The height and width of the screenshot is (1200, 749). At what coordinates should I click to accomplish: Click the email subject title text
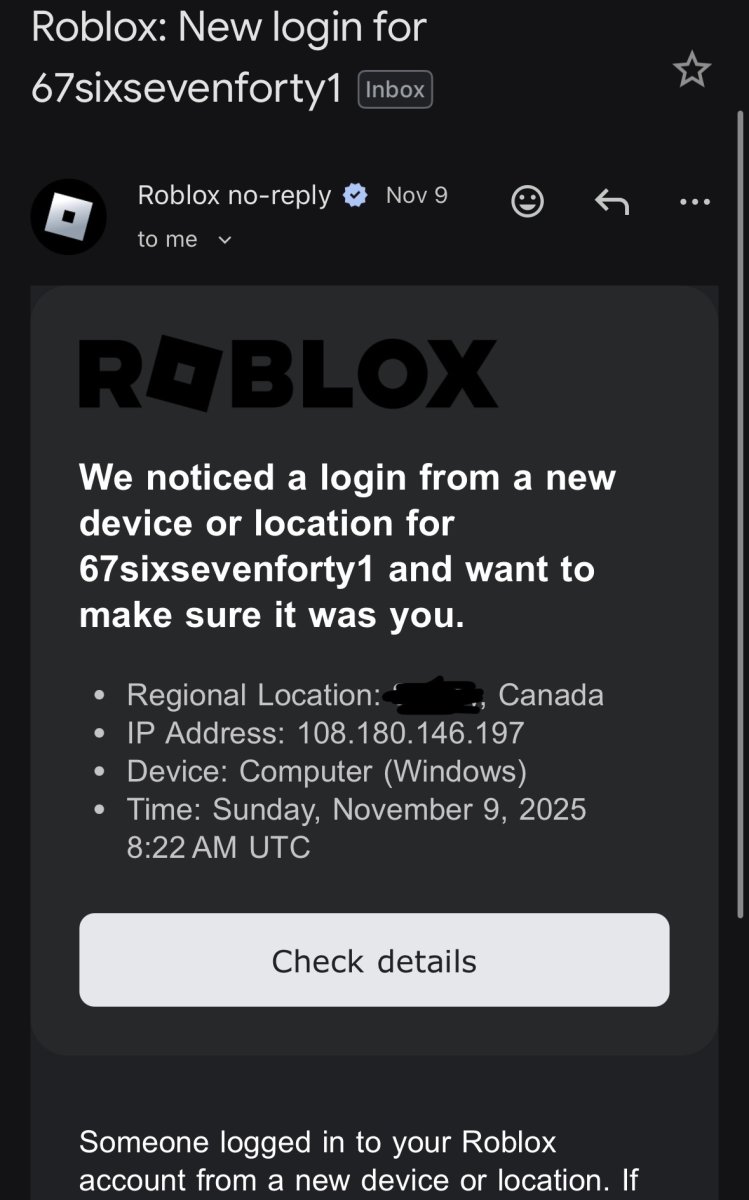228,58
